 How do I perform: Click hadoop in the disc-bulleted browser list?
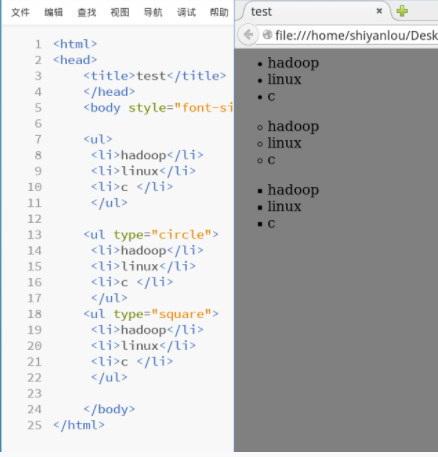coord(293,63)
